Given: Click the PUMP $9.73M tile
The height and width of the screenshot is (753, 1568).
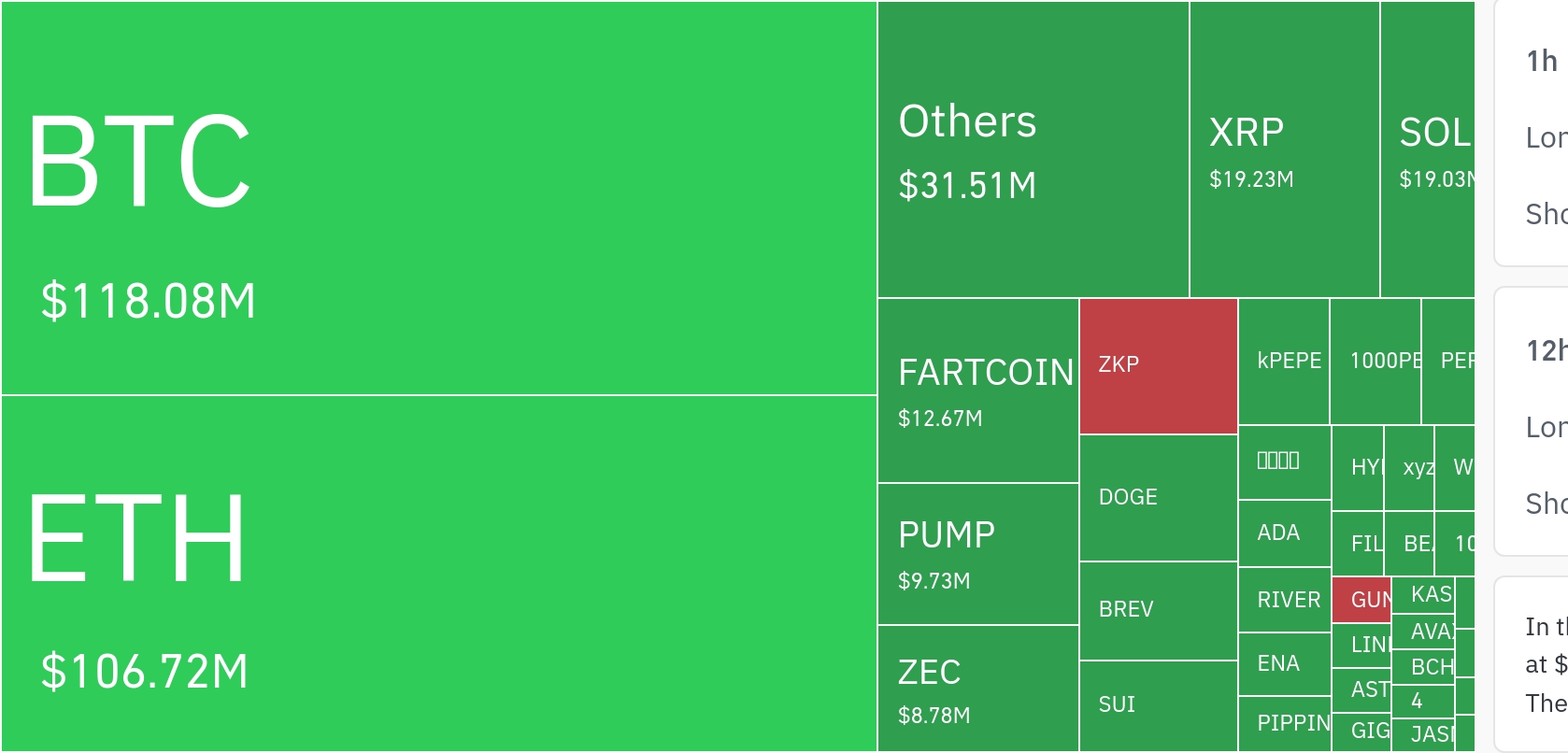Looking at the screenshot, I should click(978, 554).
